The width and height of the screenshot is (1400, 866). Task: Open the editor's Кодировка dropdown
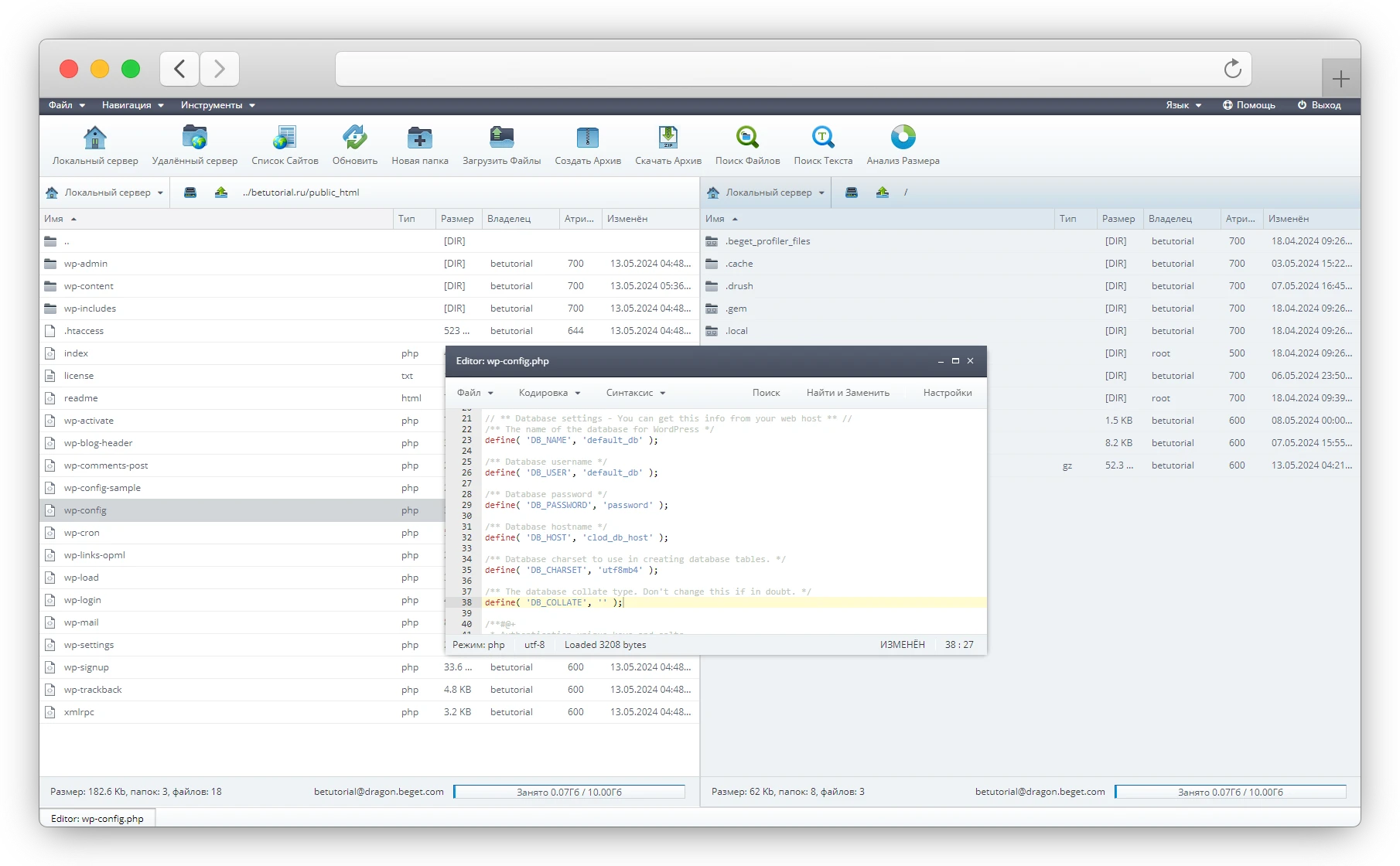click(549, 393)
